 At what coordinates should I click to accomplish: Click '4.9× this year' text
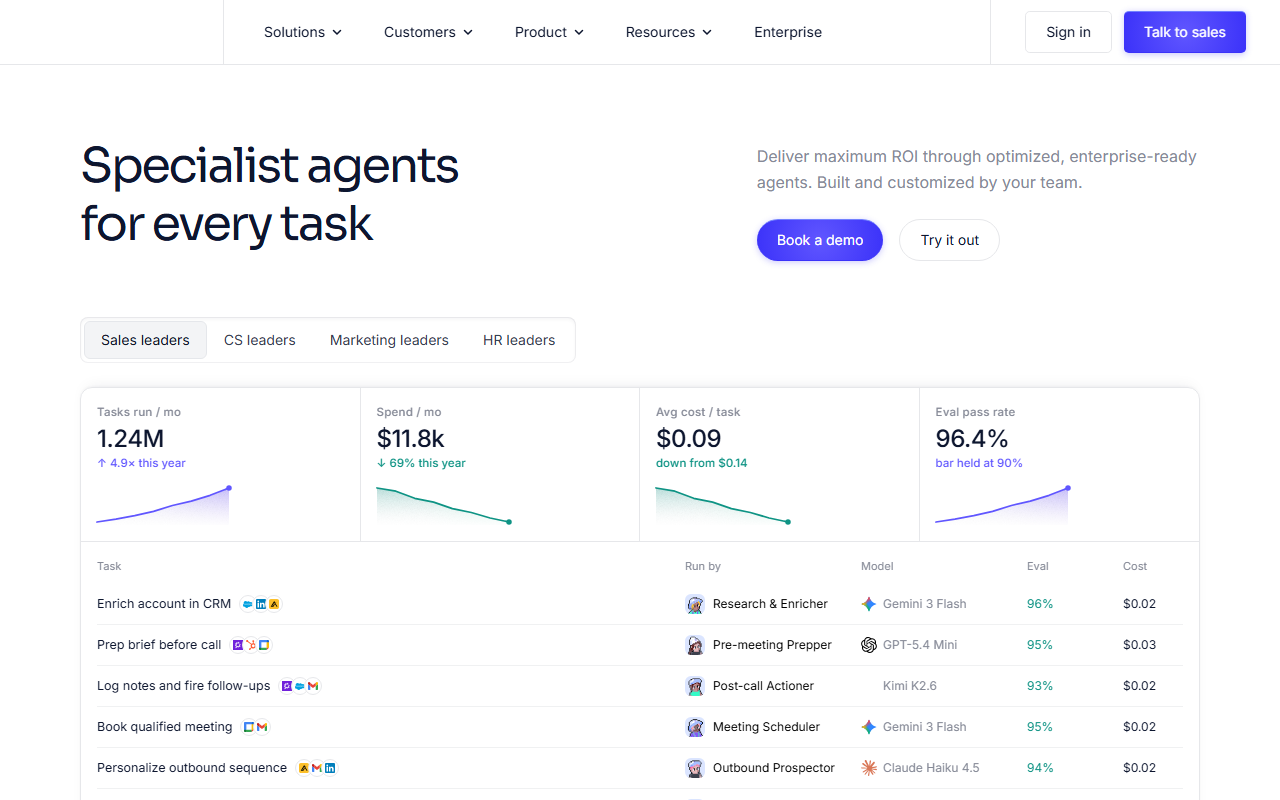coord(141,463)
